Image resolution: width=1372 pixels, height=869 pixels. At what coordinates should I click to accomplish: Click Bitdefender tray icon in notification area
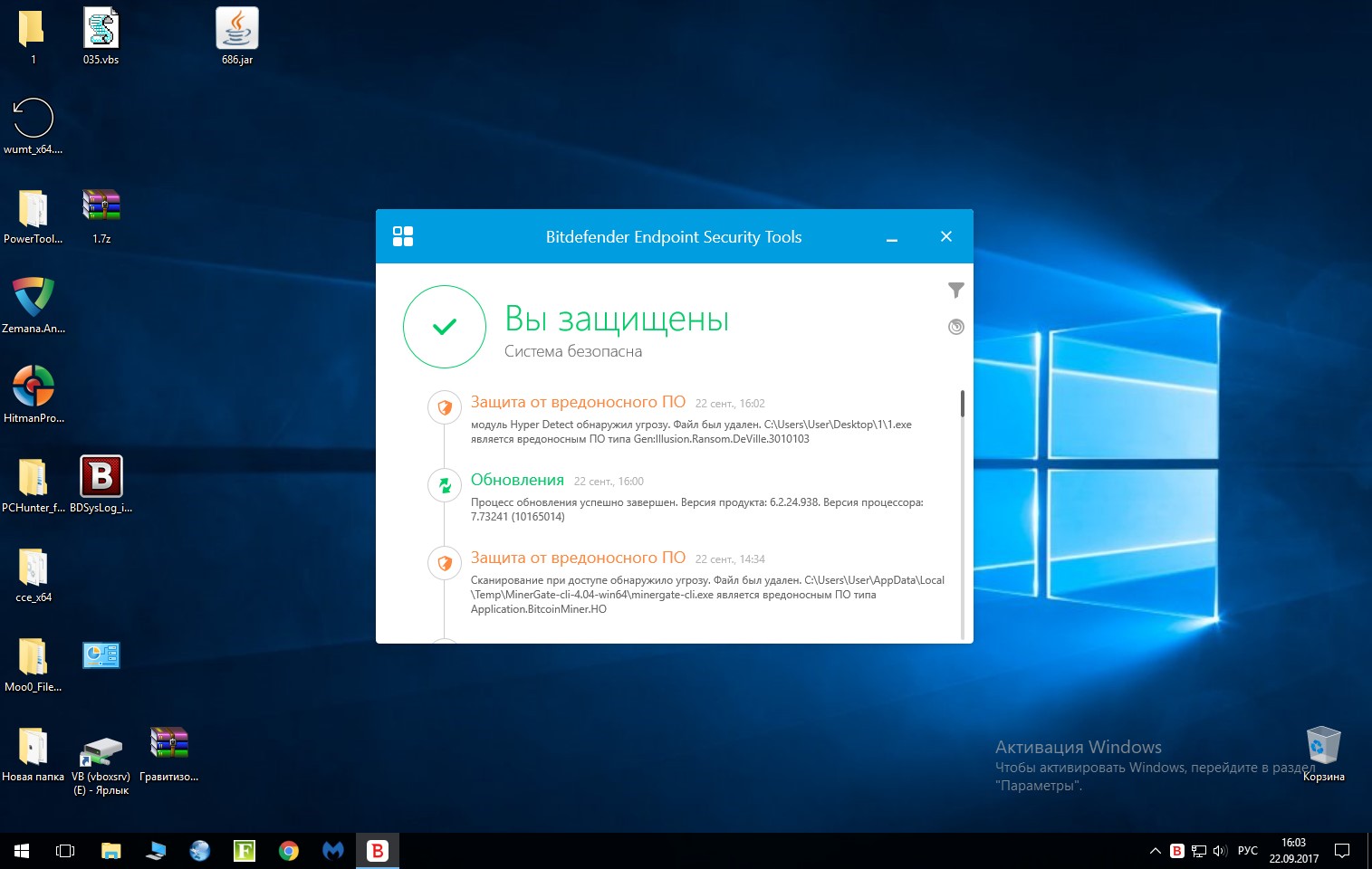point(1176,851)
